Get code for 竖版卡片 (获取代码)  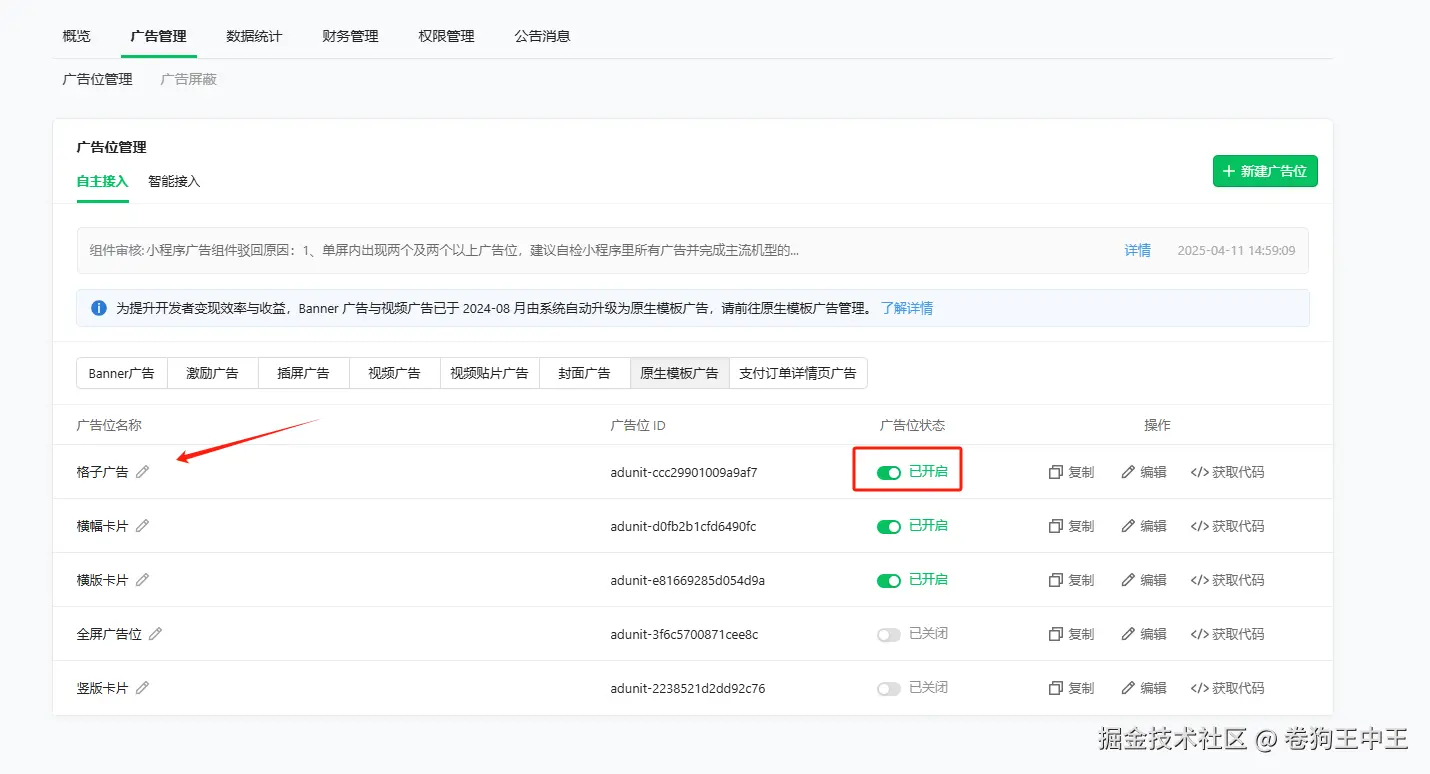click(x=1227, y=688)
